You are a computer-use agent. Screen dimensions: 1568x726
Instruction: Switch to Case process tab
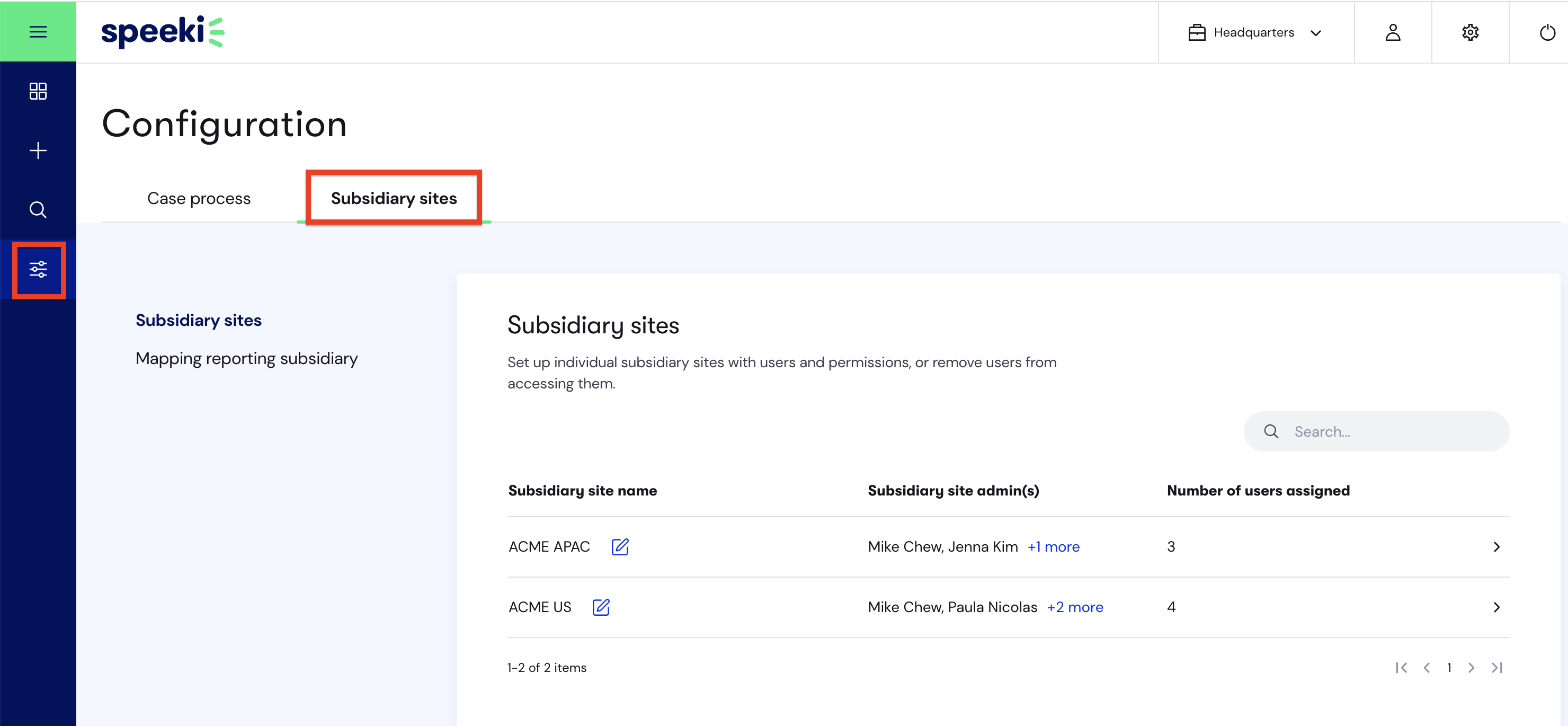tap(198, 197)
